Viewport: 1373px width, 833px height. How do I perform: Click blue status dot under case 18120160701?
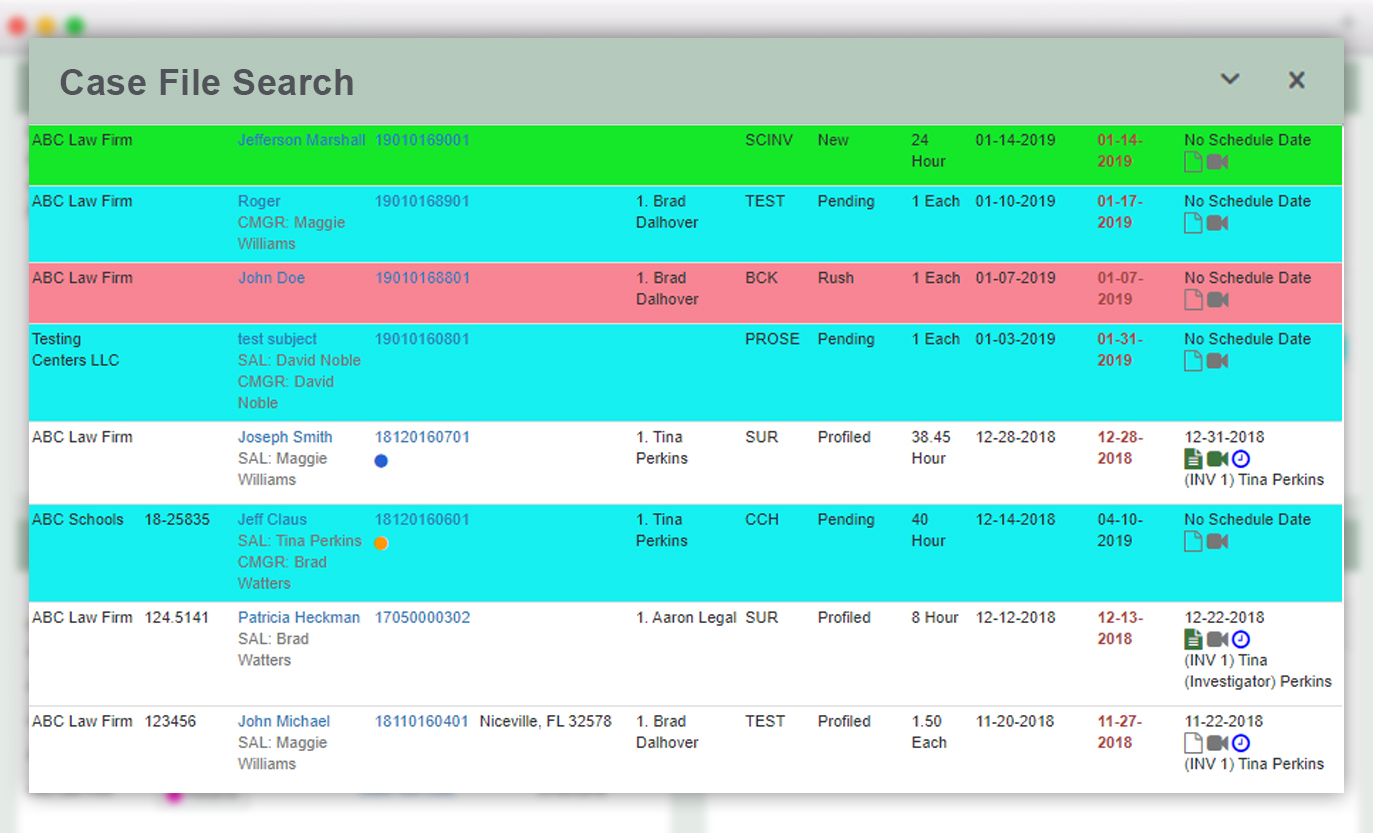[x=381, y=461]
